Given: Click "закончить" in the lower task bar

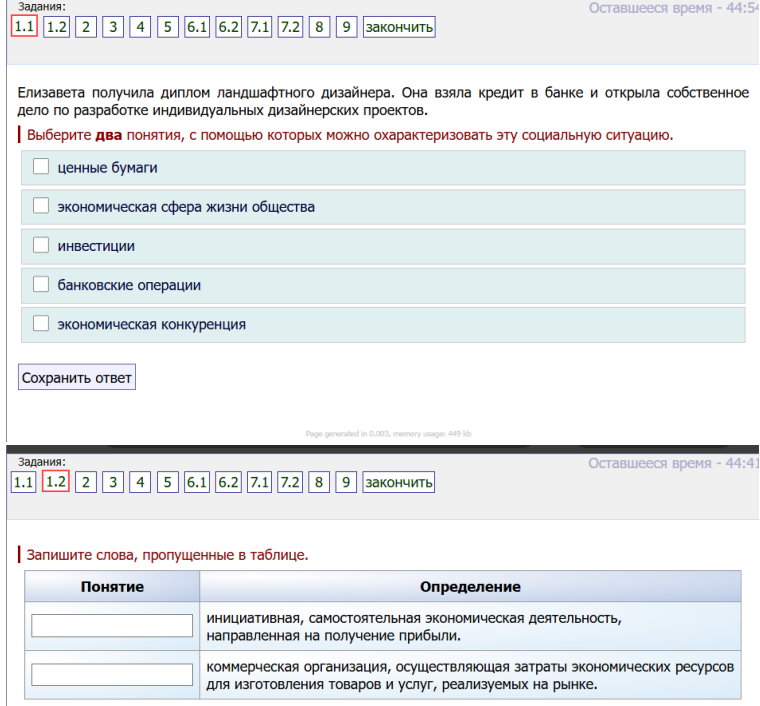Looking at the screenshot, I should [399, 483].
